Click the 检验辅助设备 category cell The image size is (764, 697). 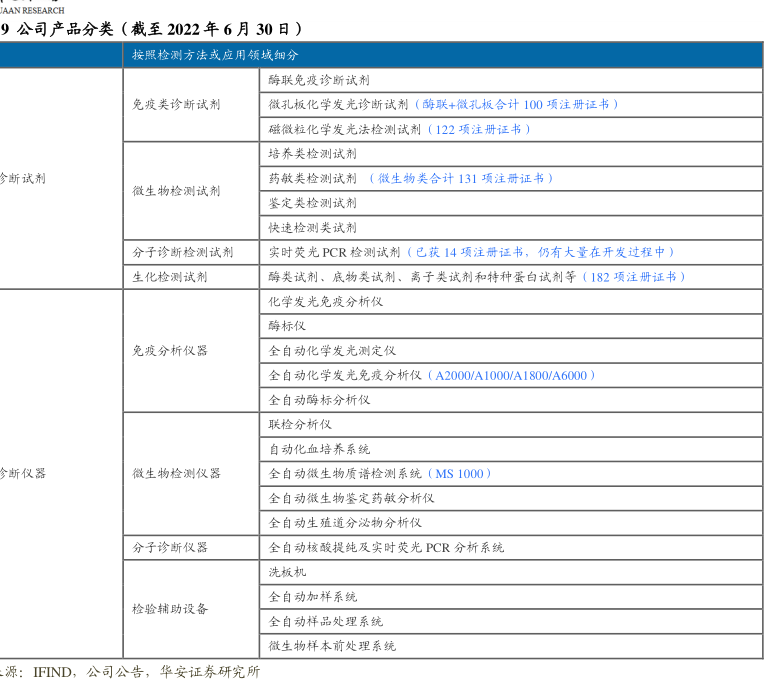[191, 609]
